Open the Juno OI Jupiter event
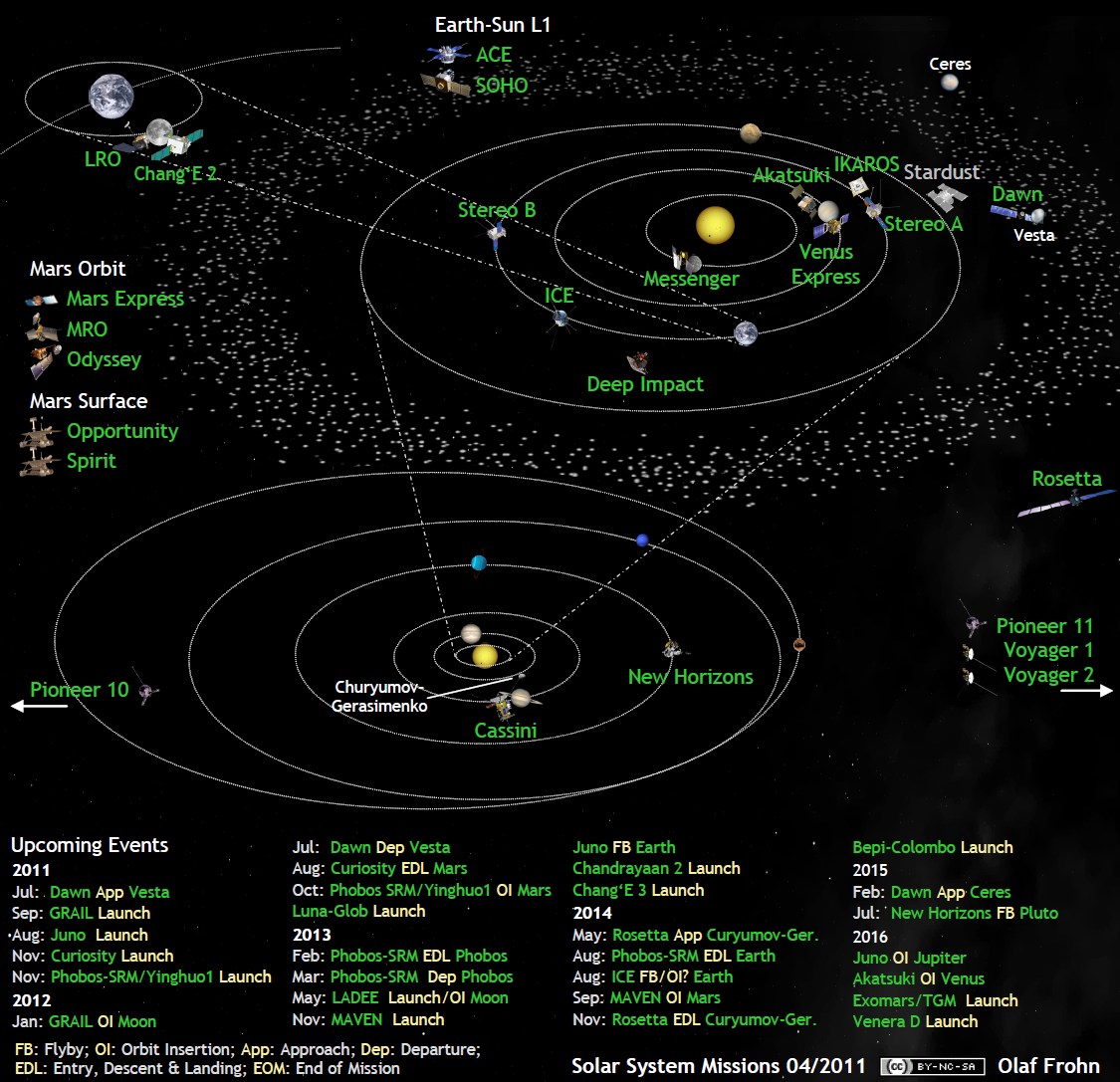Screen dimensions: 1120x1082 (x=909, y=958)
